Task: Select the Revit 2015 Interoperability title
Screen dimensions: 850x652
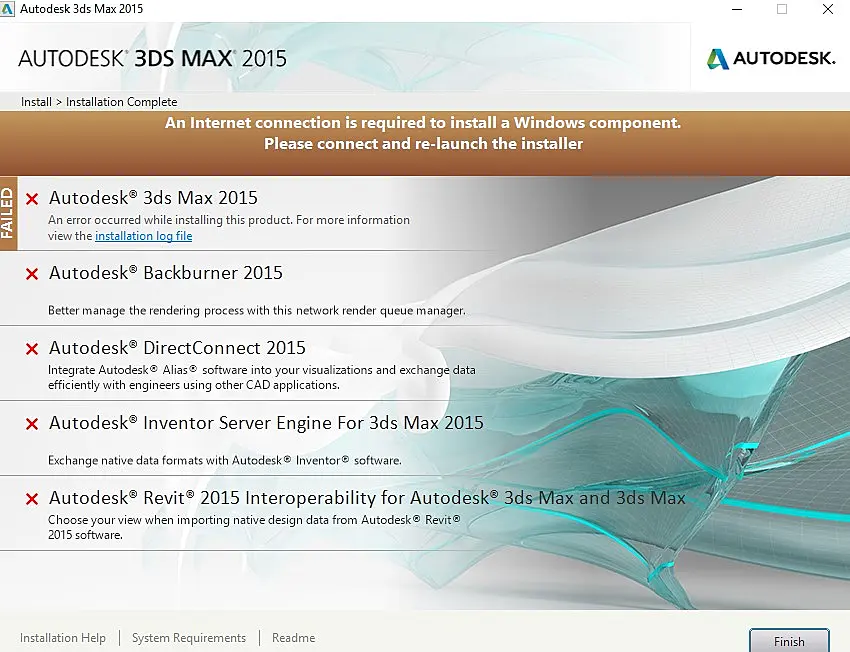Action: (x=368, y=498)
